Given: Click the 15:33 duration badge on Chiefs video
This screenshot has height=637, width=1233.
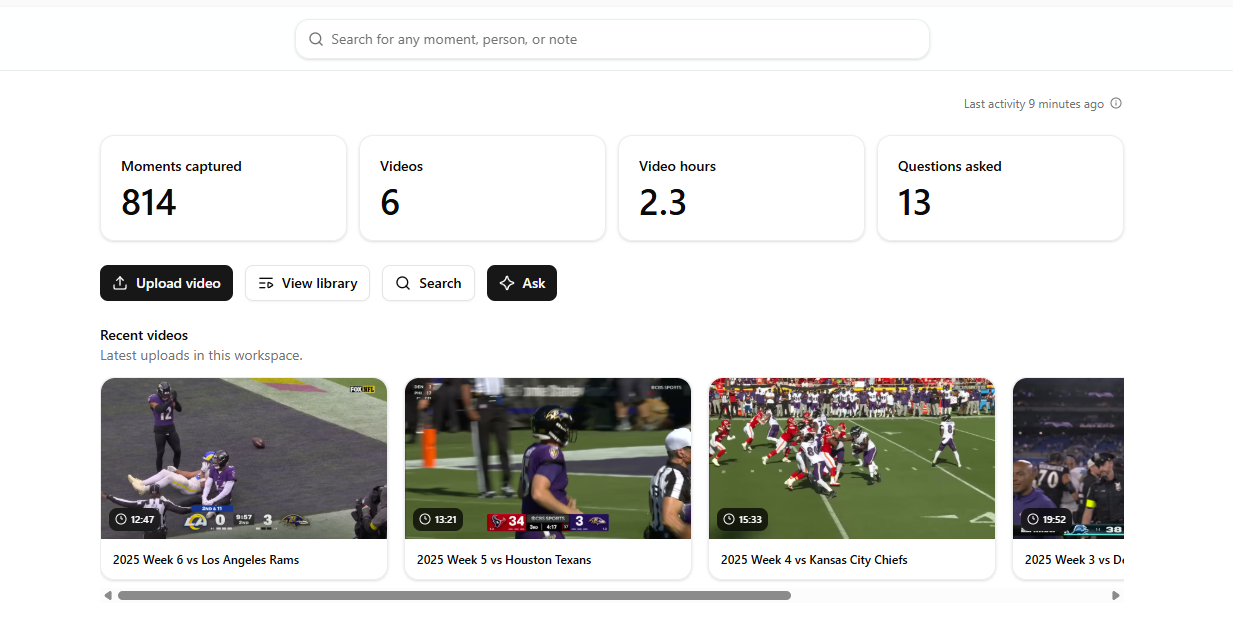Looking at the screenshot, I should (x=742, y=520).
